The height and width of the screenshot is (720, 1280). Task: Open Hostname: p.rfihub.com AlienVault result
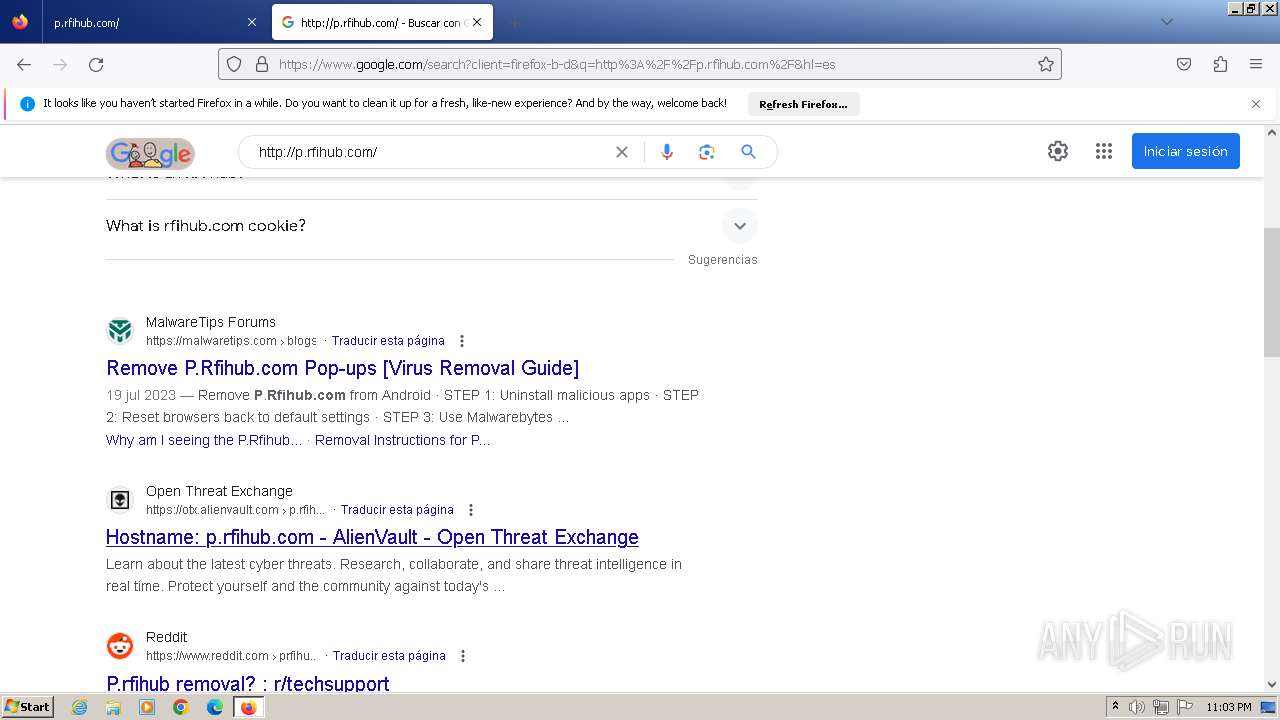click(372, 537)
